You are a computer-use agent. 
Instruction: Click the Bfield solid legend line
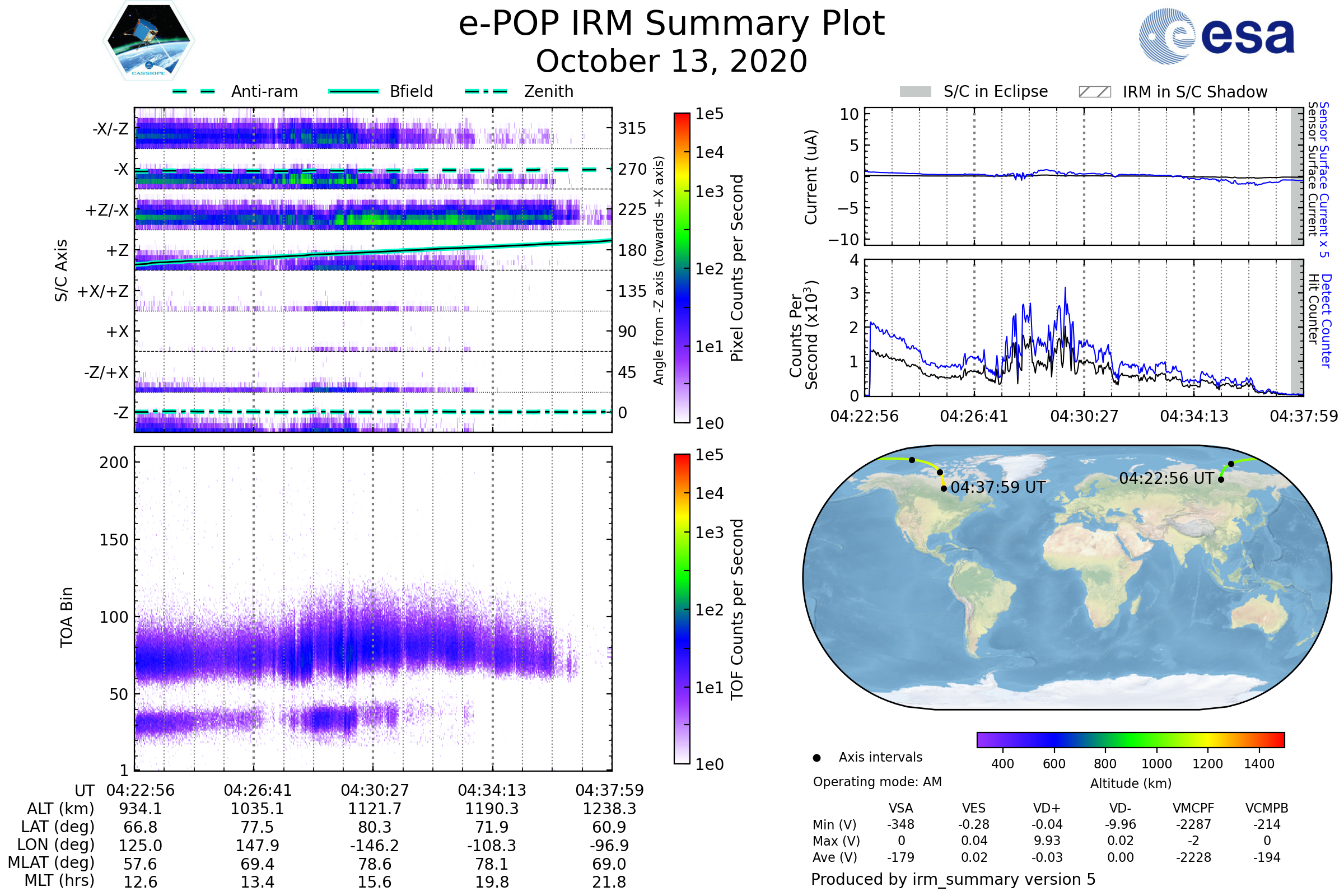354,91
